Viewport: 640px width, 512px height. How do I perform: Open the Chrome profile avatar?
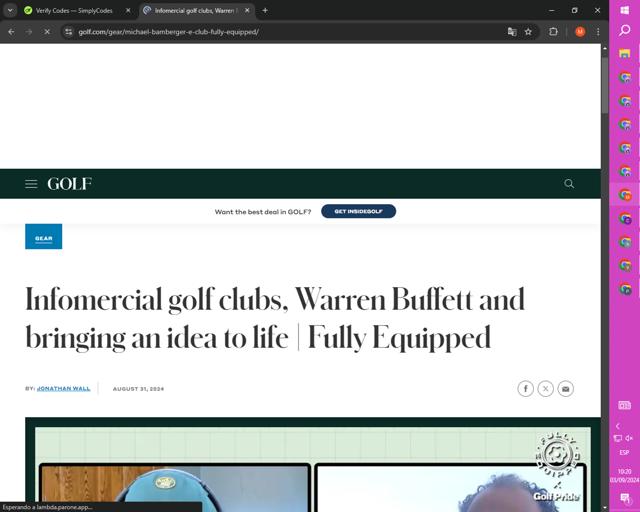pos(580,32)
